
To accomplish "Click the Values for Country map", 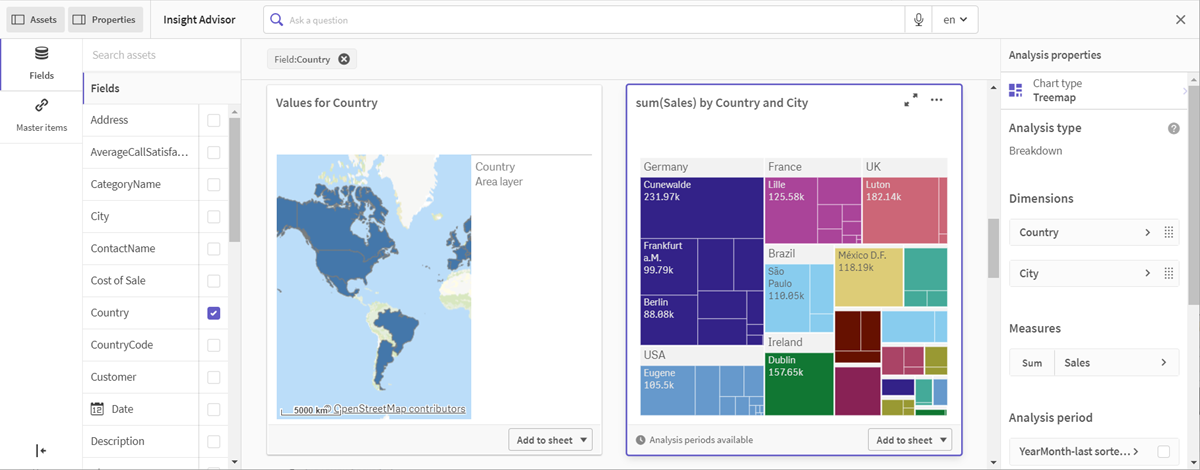I will (x=373, y=286).
